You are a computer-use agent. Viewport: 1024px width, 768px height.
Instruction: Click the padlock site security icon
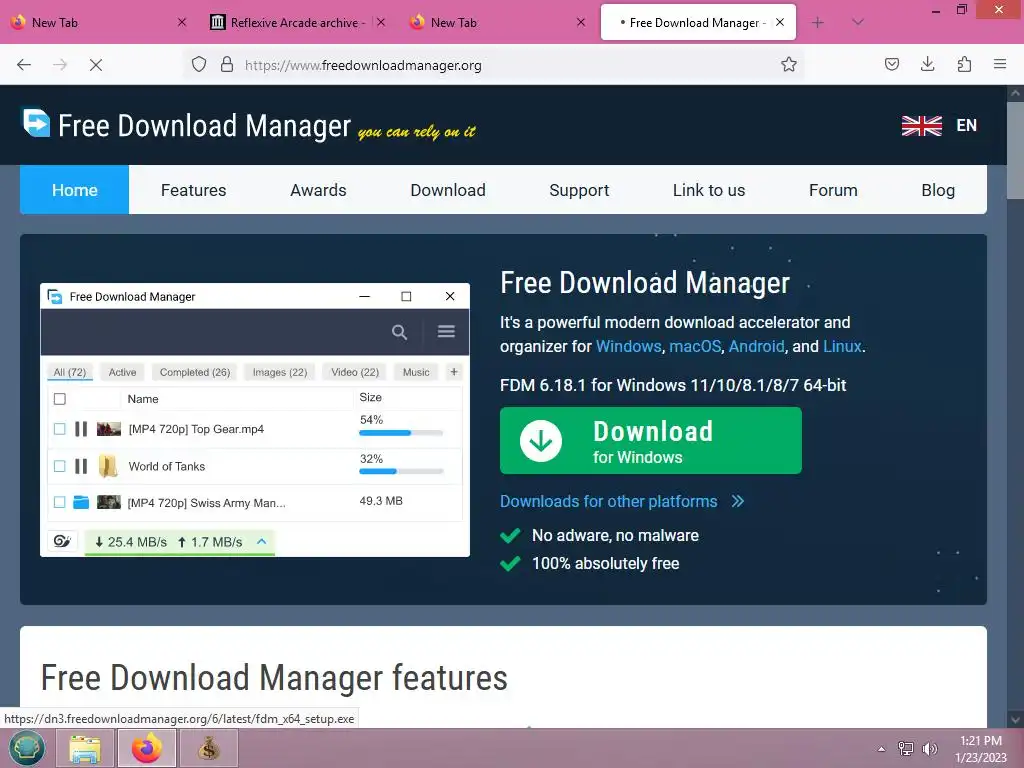[x=227, y=65]
